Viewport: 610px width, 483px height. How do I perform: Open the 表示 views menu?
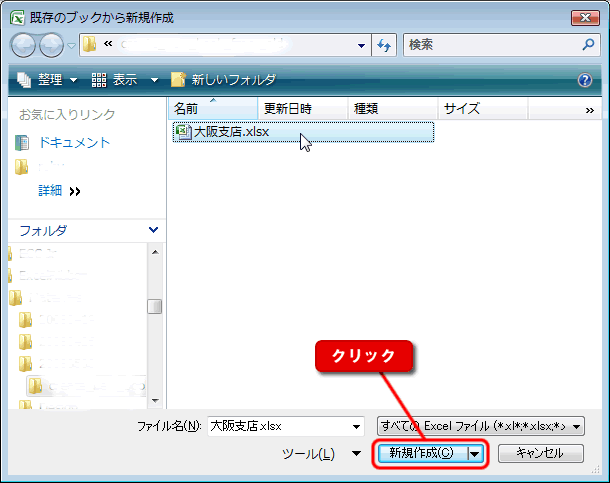[x=125, y=80]
